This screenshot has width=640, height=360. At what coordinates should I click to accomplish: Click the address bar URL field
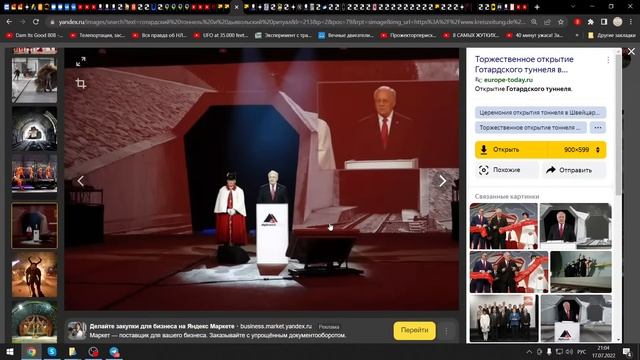pos(292,22)
